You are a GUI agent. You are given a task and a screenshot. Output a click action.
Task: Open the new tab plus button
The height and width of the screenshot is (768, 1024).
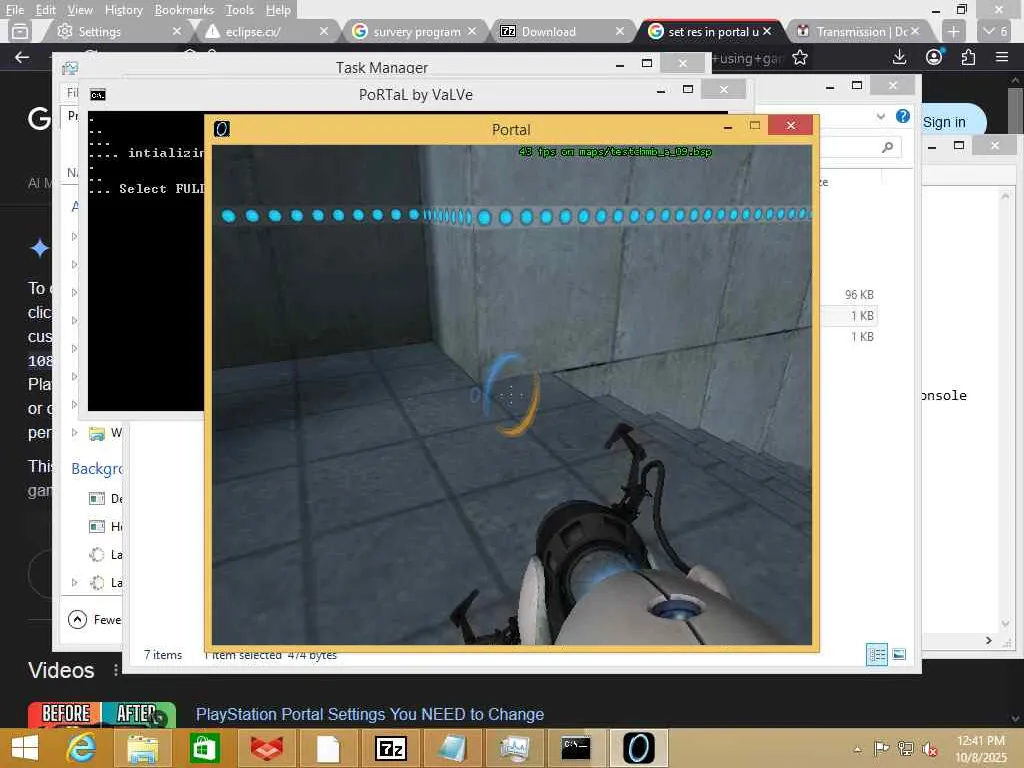[x=953, y=31]
